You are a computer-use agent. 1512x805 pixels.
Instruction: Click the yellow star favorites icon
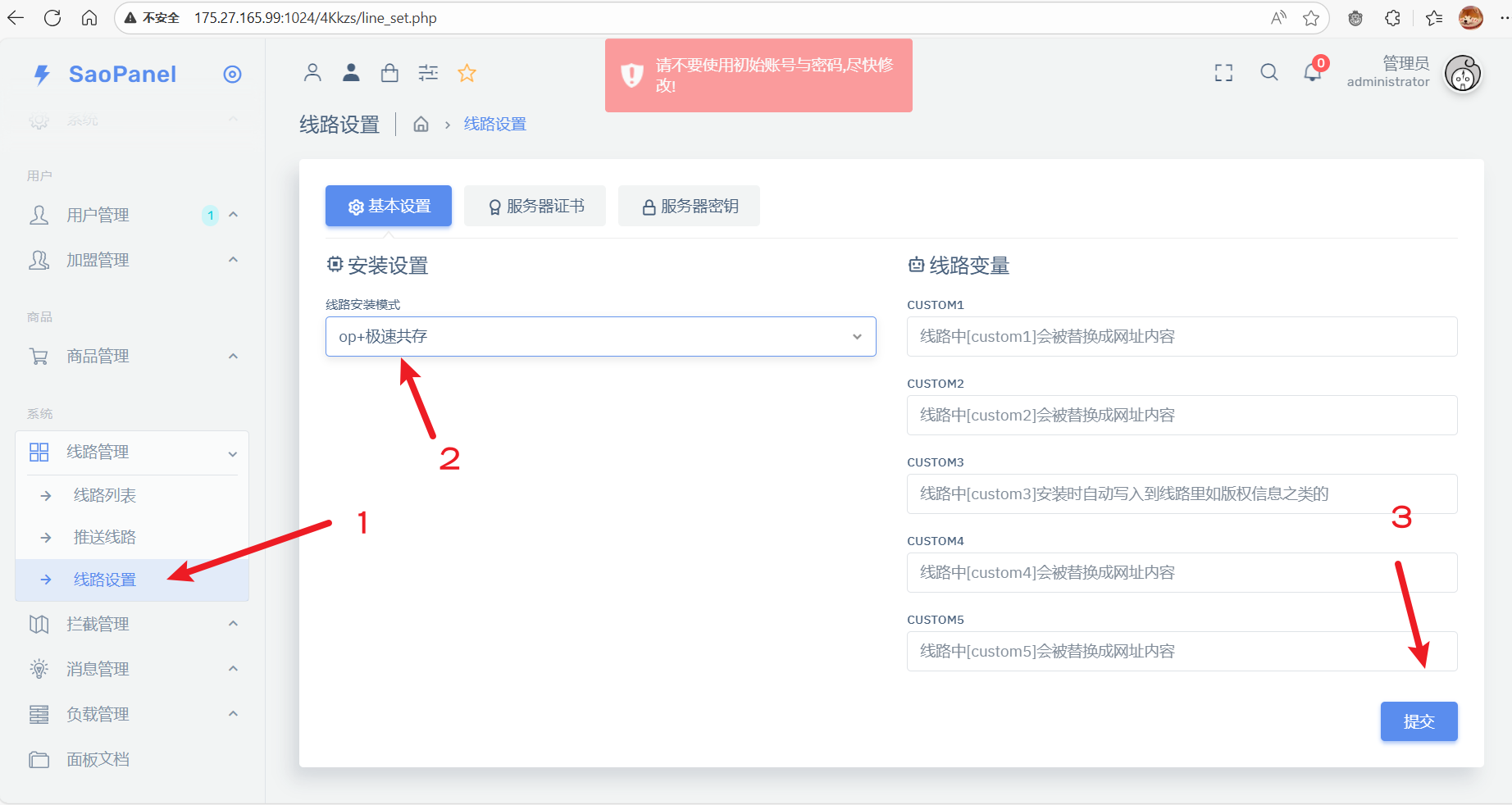[467, 73]
